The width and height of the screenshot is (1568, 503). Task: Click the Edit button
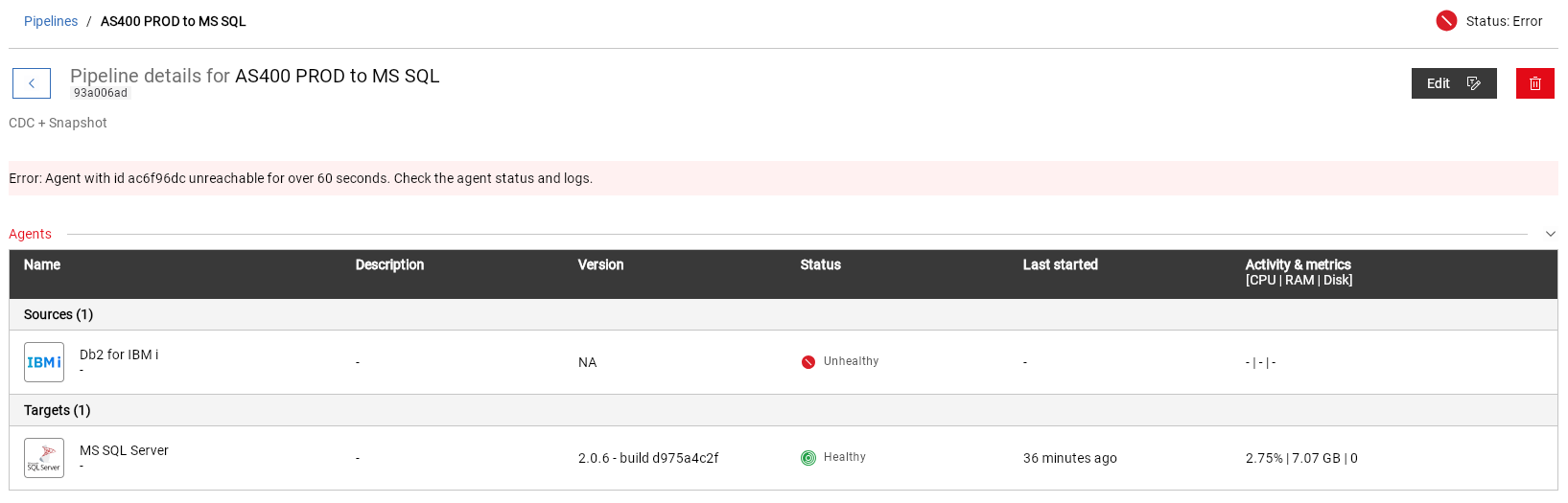(x=1454, y=83)
